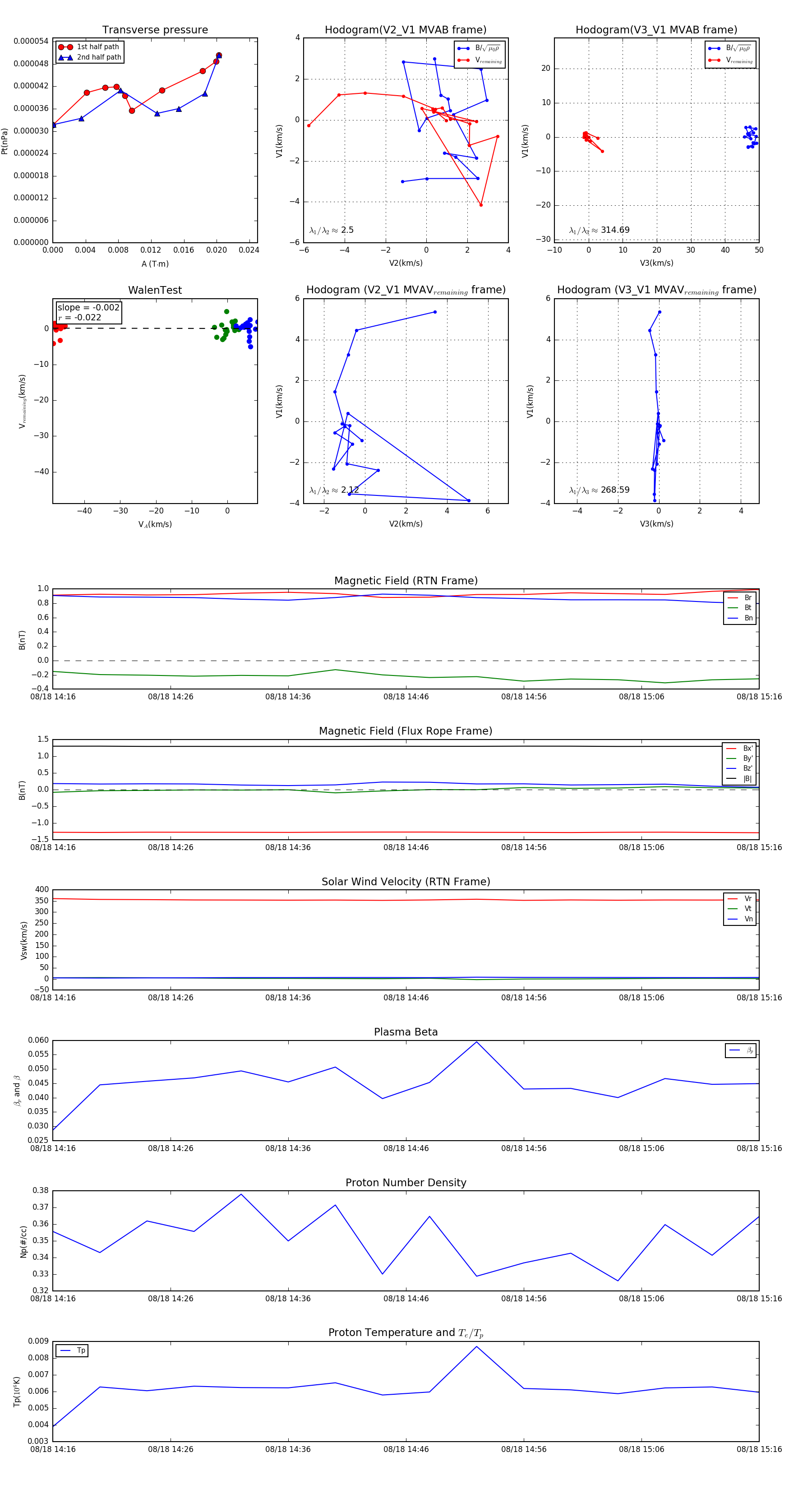Select the 0.024 x-axis tick on Transverse pressure
This screenshot has height=1489, width=812.
pos(249,250)
